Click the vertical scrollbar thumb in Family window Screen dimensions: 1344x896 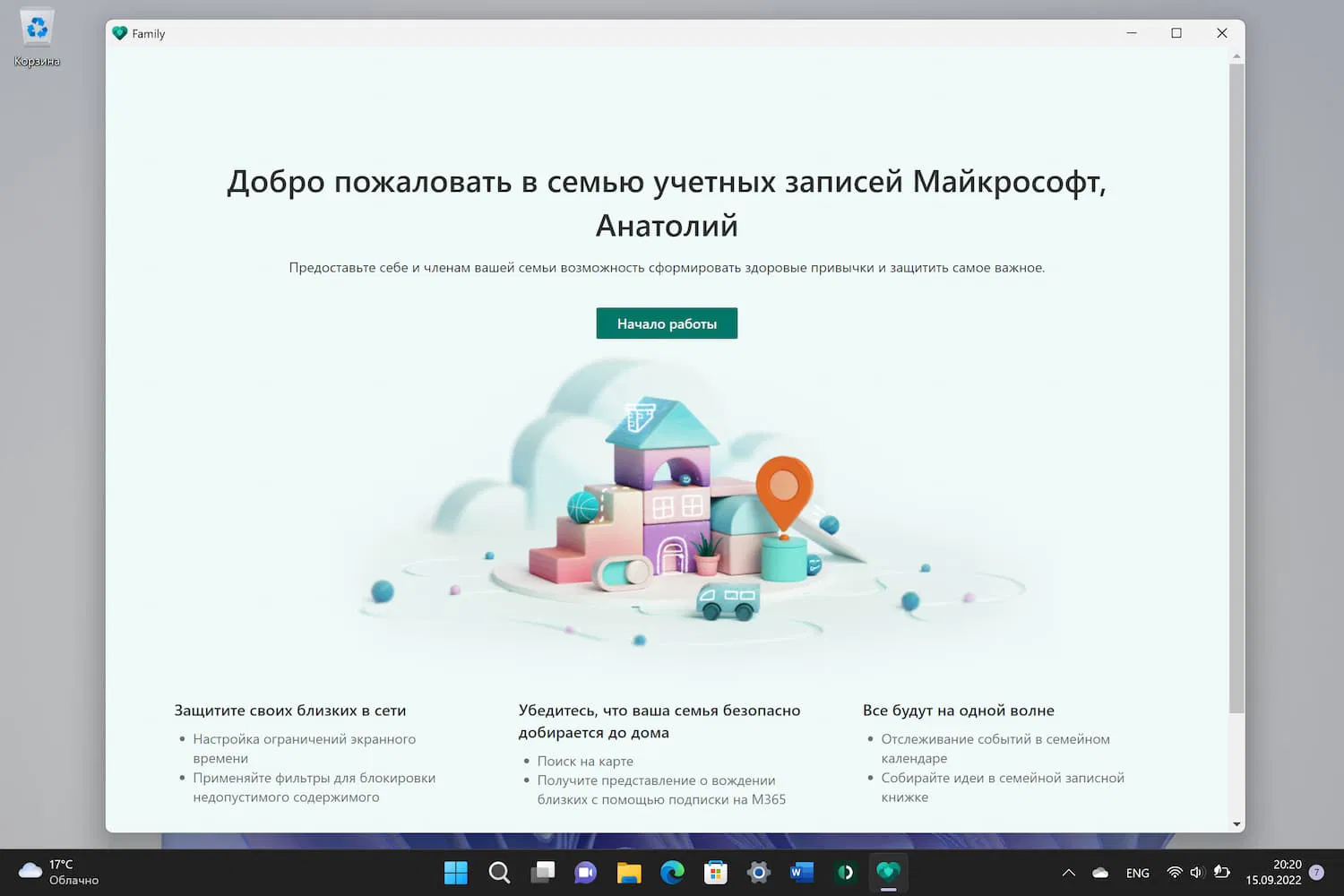[x=1236, y=388]
